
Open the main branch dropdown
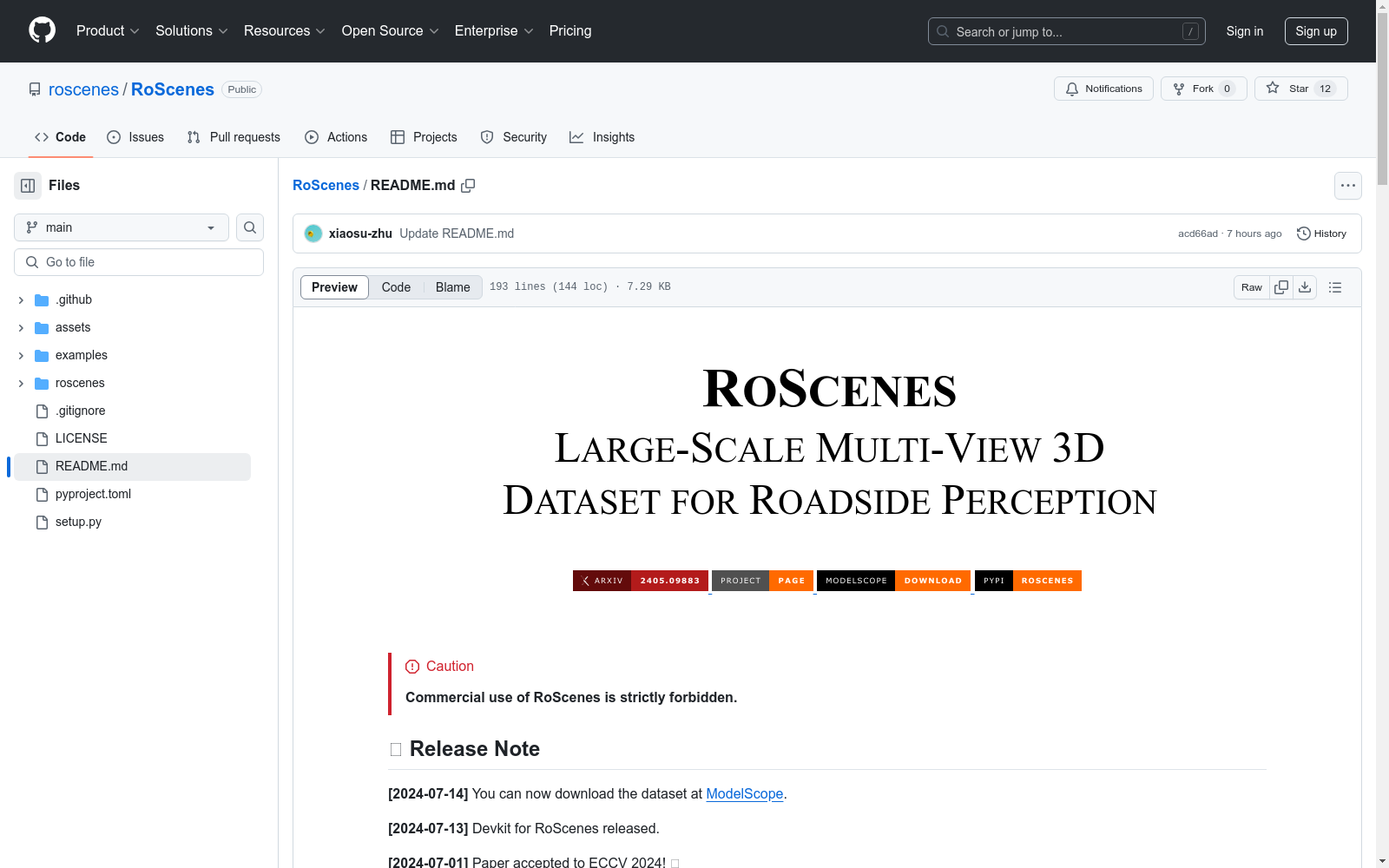121,227
